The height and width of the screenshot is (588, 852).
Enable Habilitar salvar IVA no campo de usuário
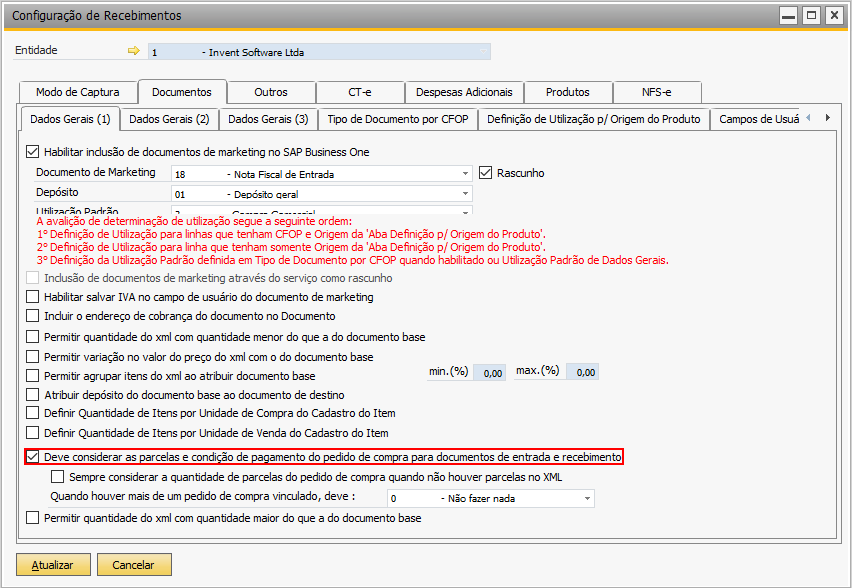33,297
